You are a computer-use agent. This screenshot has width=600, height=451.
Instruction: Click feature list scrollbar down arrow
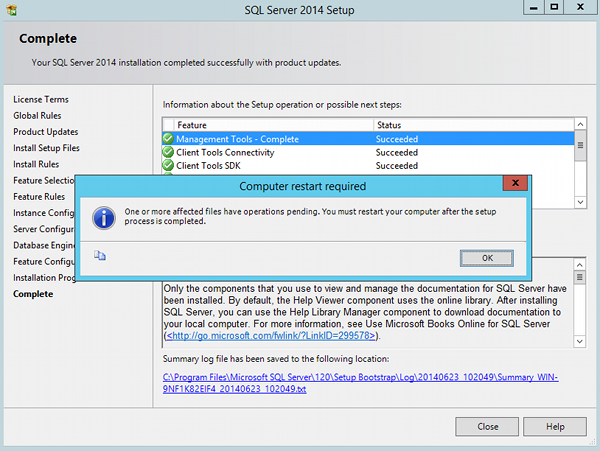(x=580, y=202)
